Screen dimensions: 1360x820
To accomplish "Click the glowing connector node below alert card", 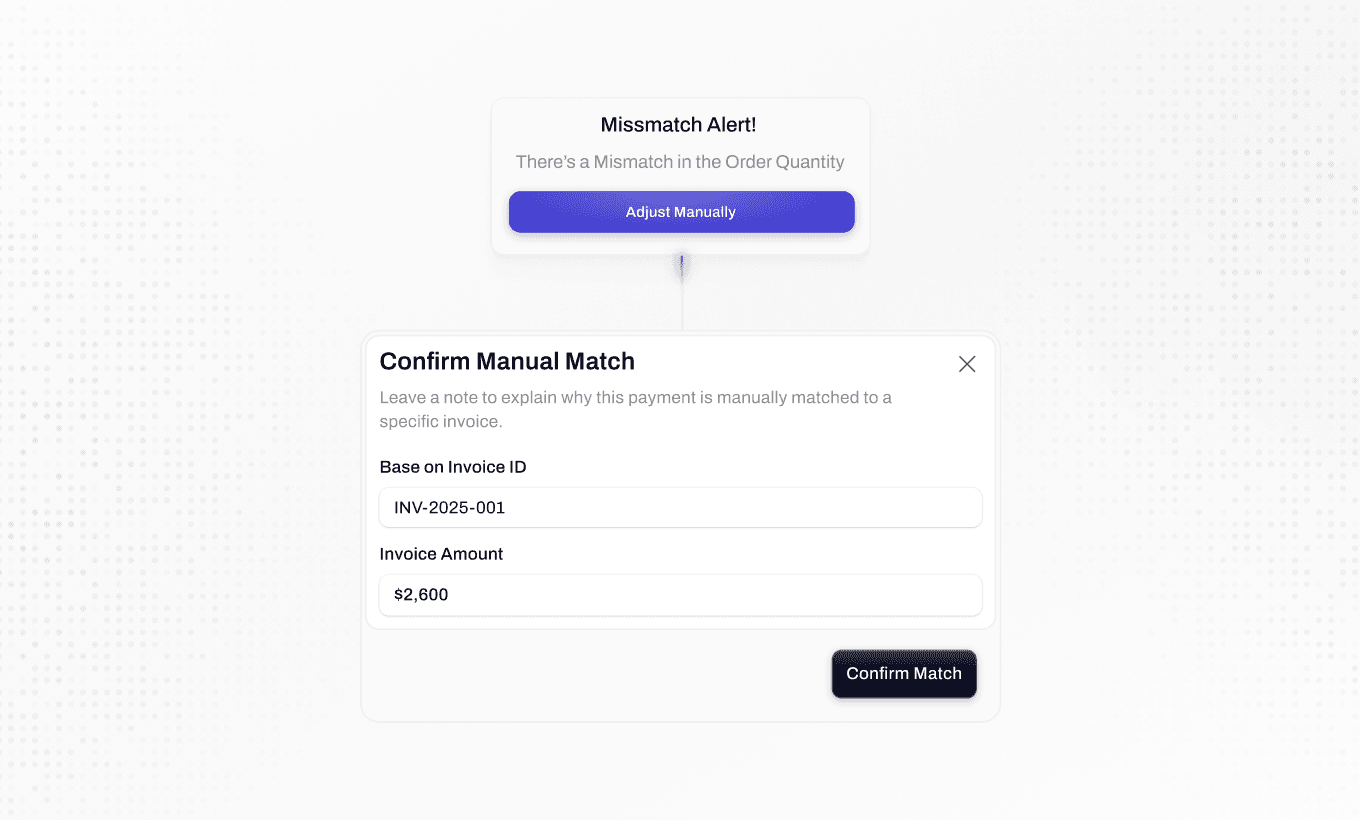I will point(681,265).
